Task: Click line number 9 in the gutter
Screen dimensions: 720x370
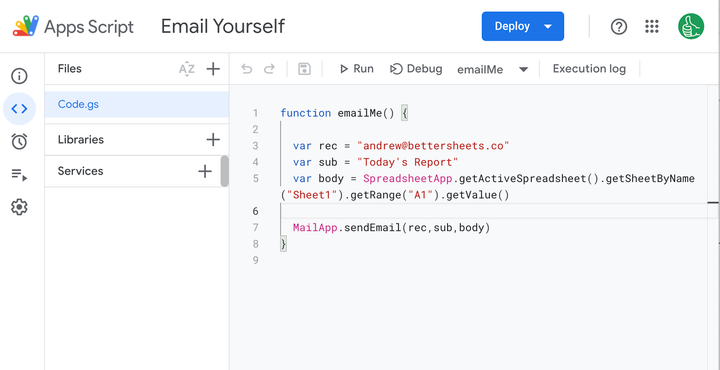Action: coord(256,260)
